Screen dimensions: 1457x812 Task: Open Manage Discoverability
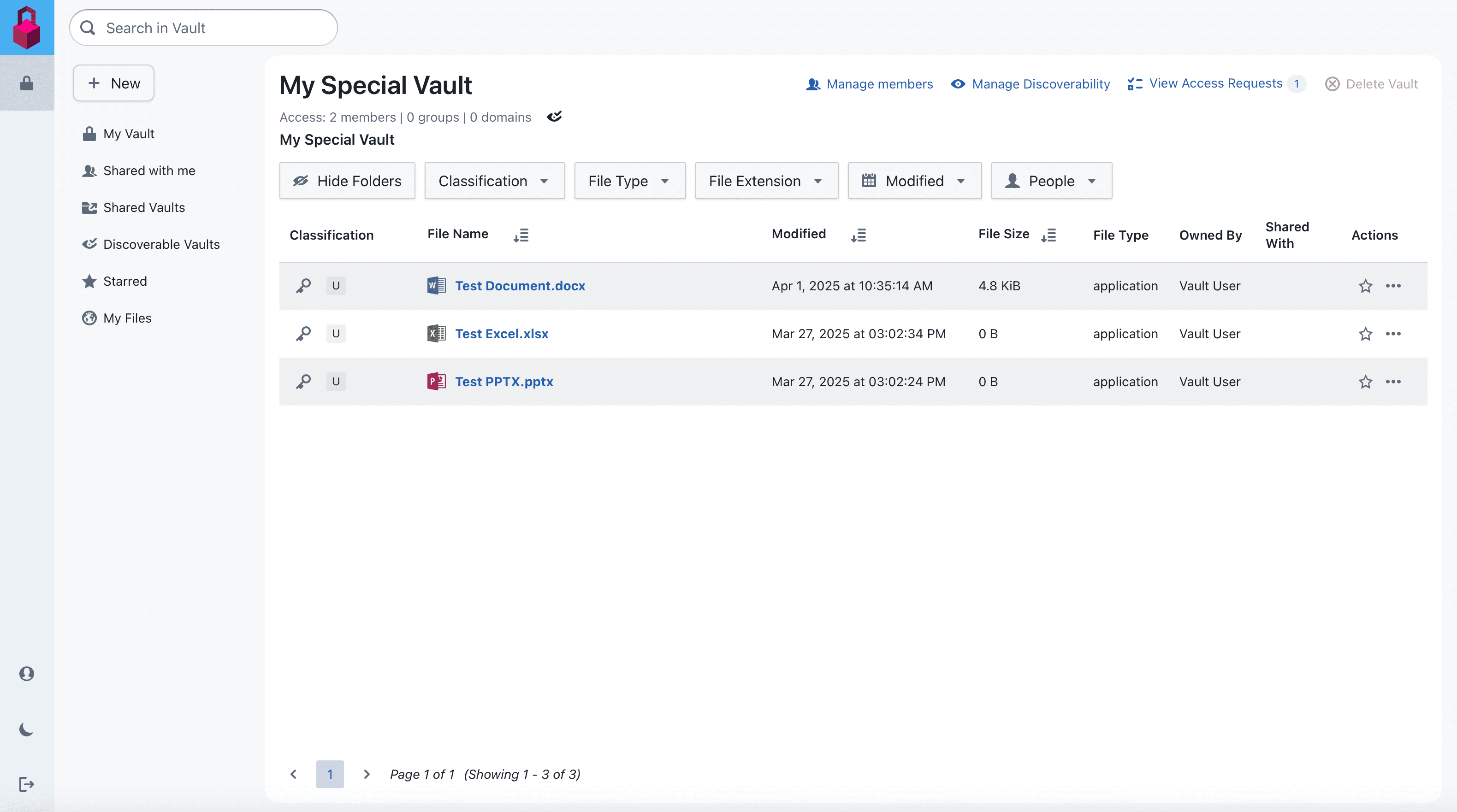click(x=1031, y=84)
